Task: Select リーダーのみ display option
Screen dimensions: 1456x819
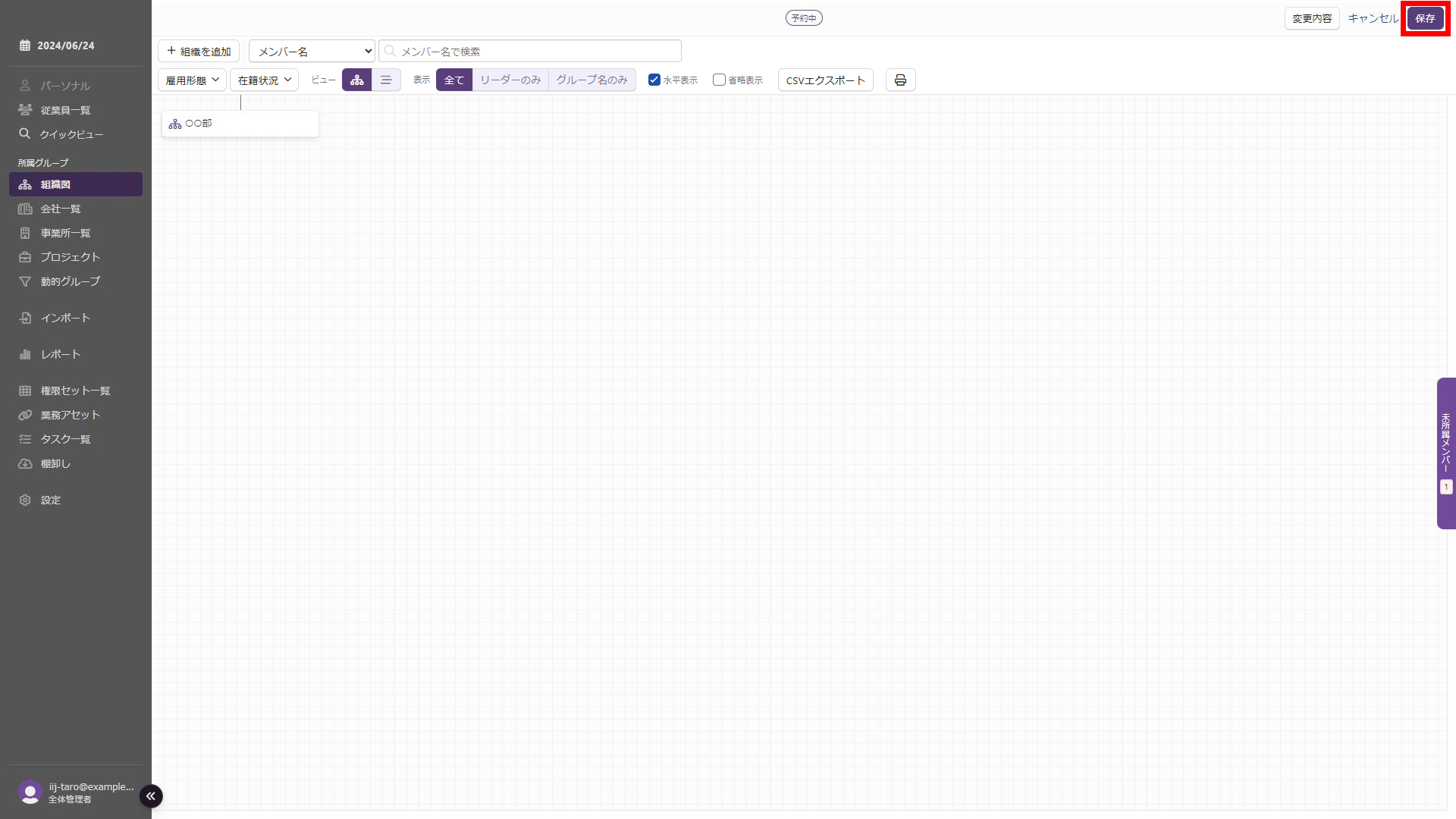Action: coord(510,80)
